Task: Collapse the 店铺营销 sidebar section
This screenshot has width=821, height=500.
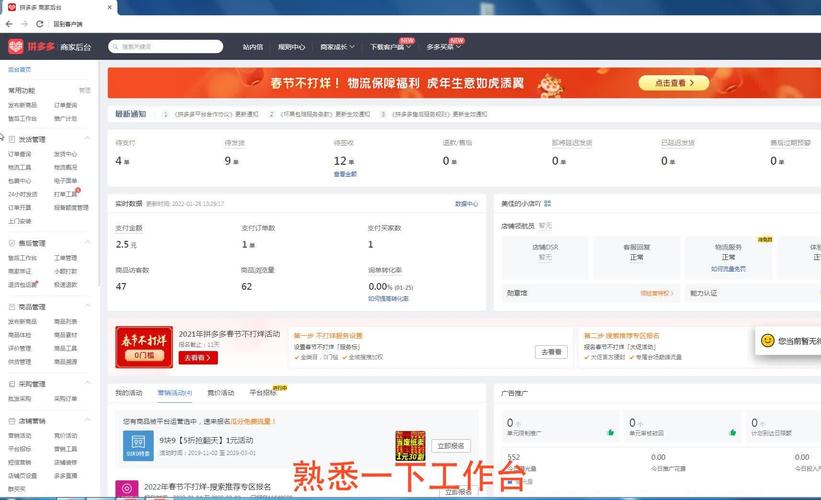Action: pos(87,420)
